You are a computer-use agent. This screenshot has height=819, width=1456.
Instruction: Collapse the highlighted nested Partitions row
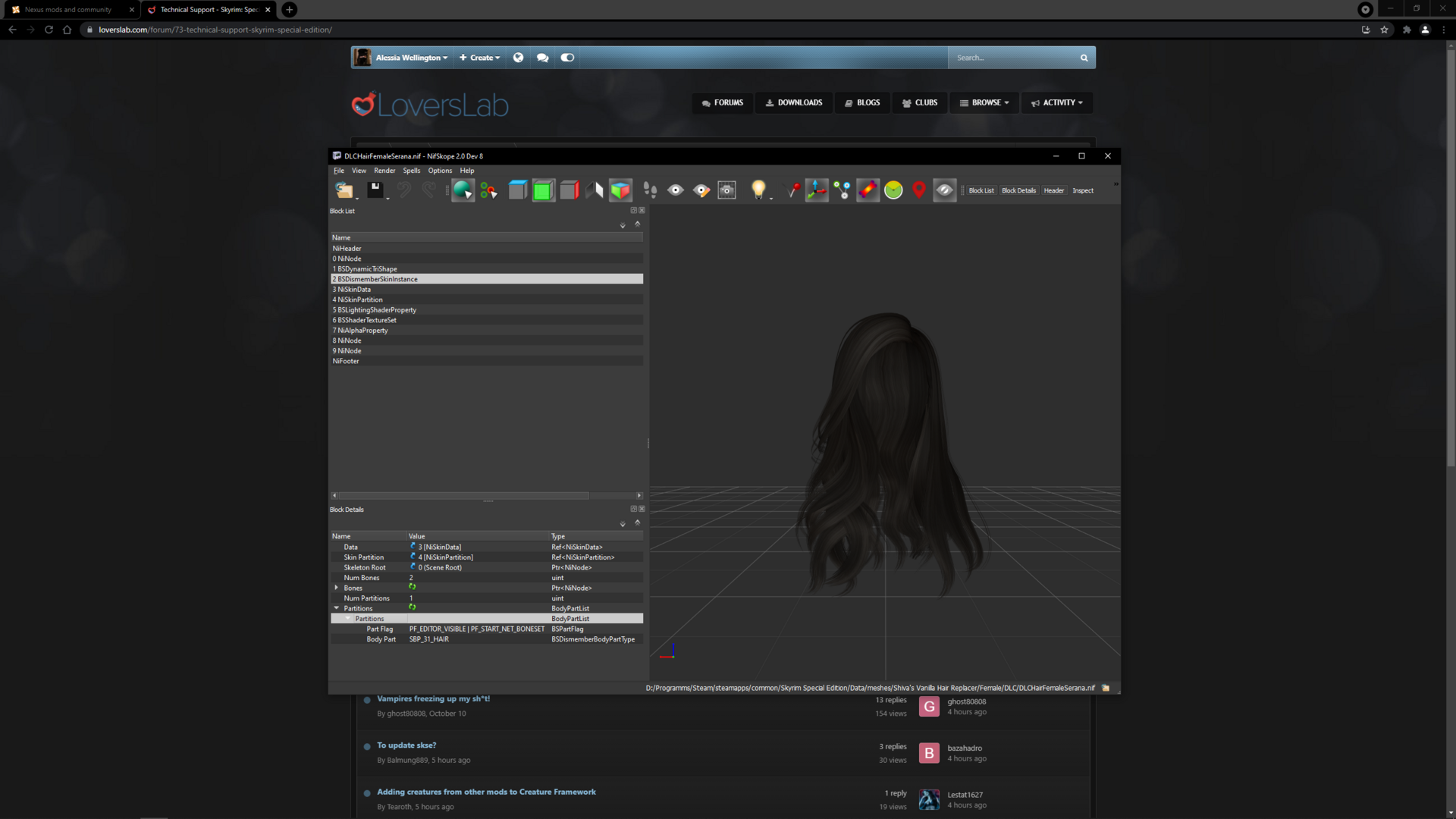348,619
